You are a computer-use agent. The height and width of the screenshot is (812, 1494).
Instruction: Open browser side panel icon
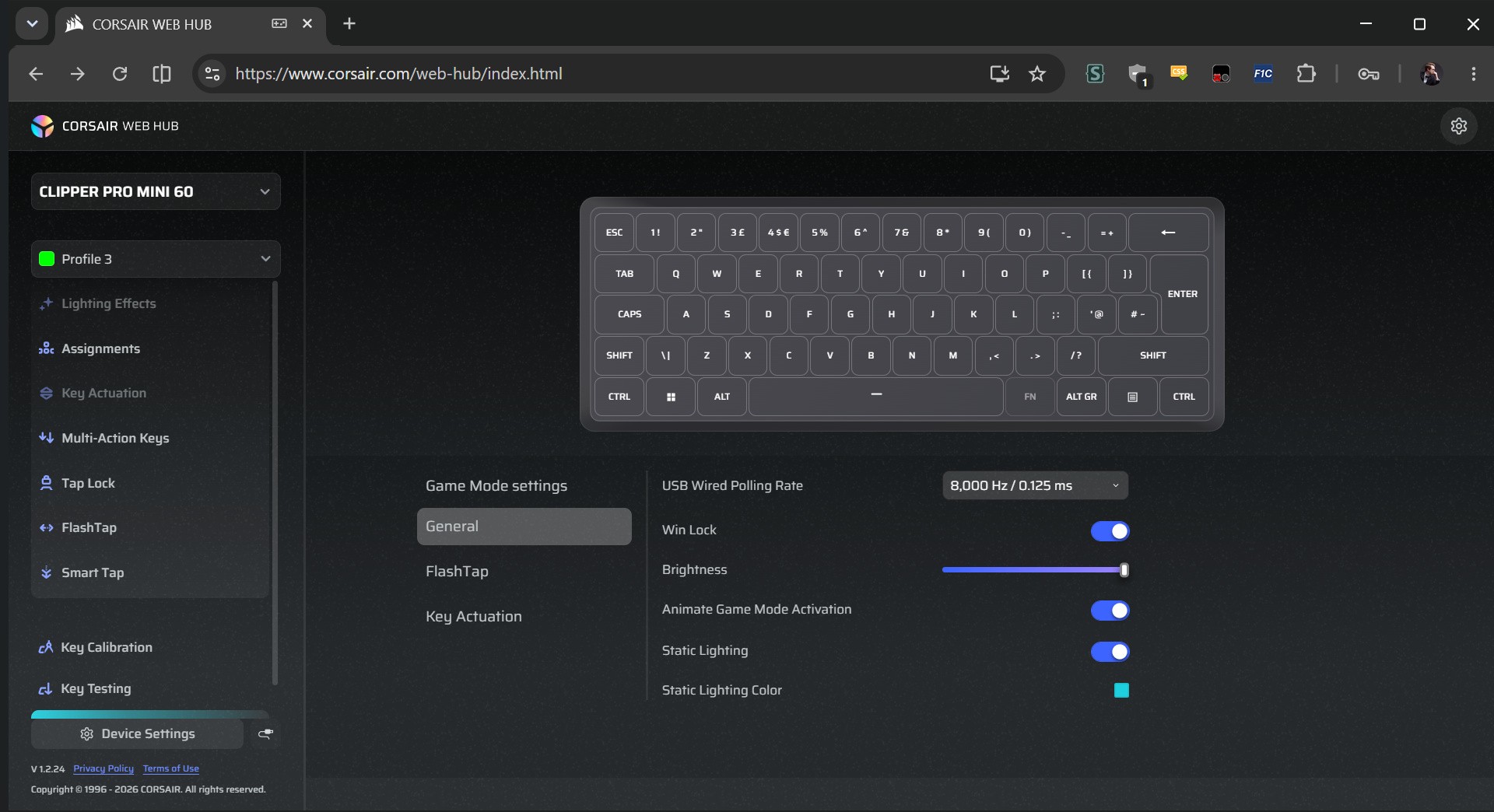[162, 74]
